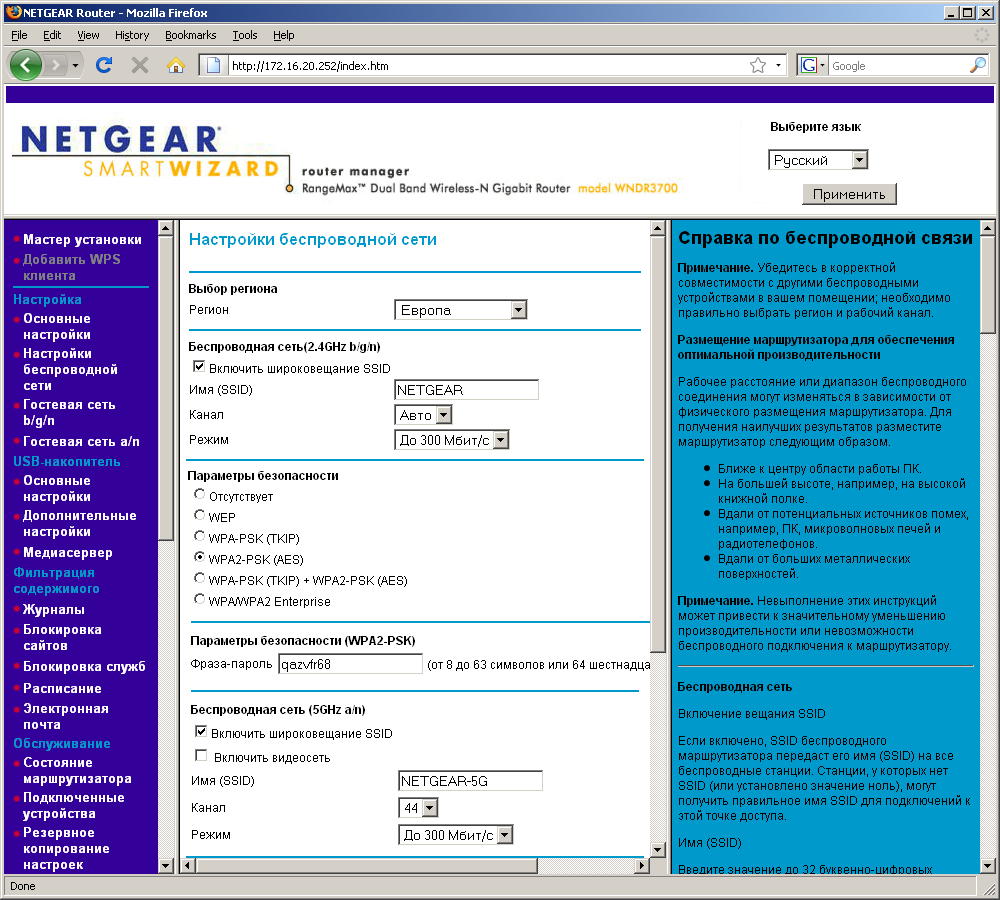1000x900 pixels.
Task: Click settings pane scroll up arrow
Action: pyautogui.click(x=658, y=228)
